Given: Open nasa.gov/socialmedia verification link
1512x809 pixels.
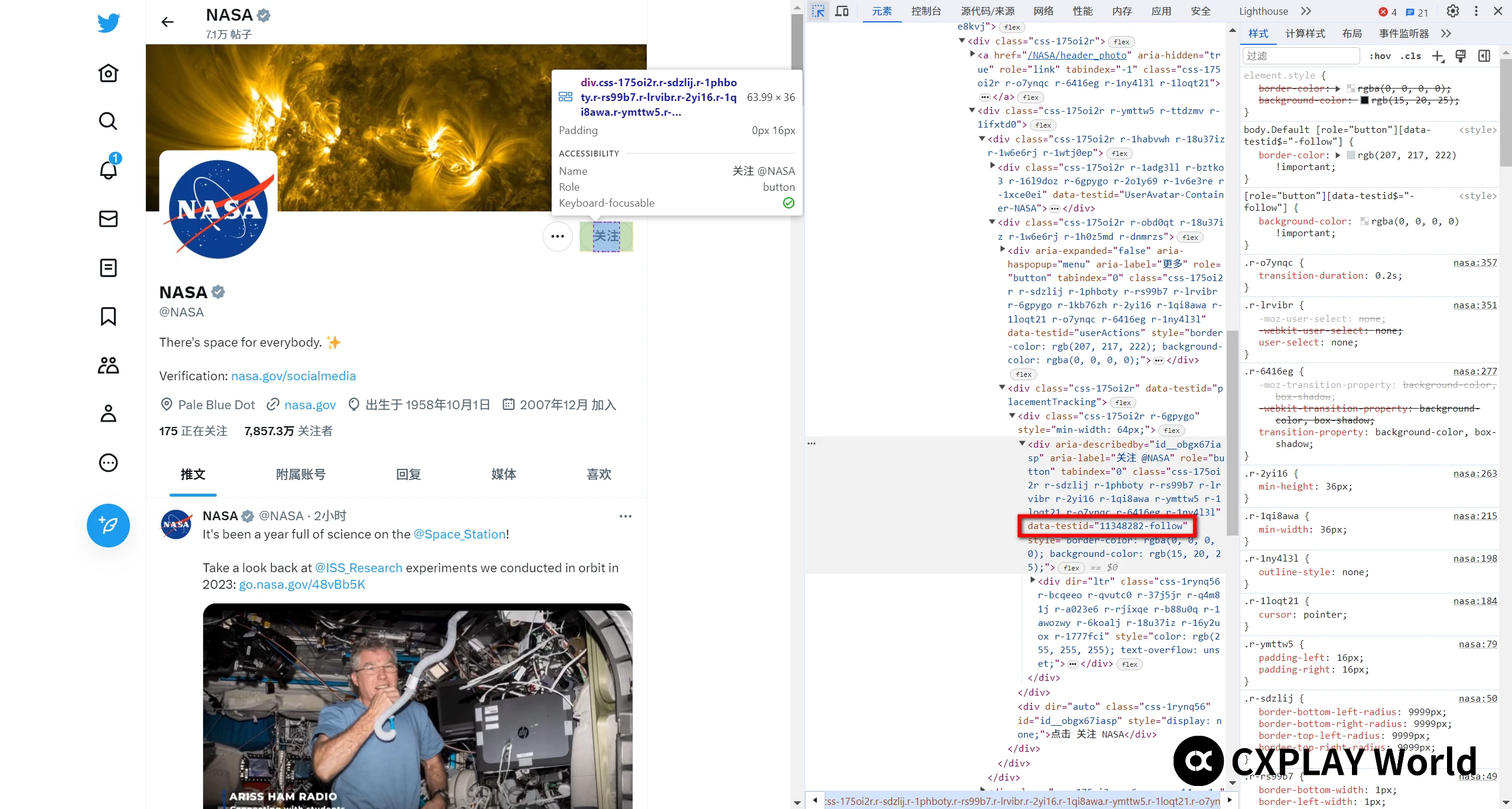Looking at the screenshot, I should (294, 376).
